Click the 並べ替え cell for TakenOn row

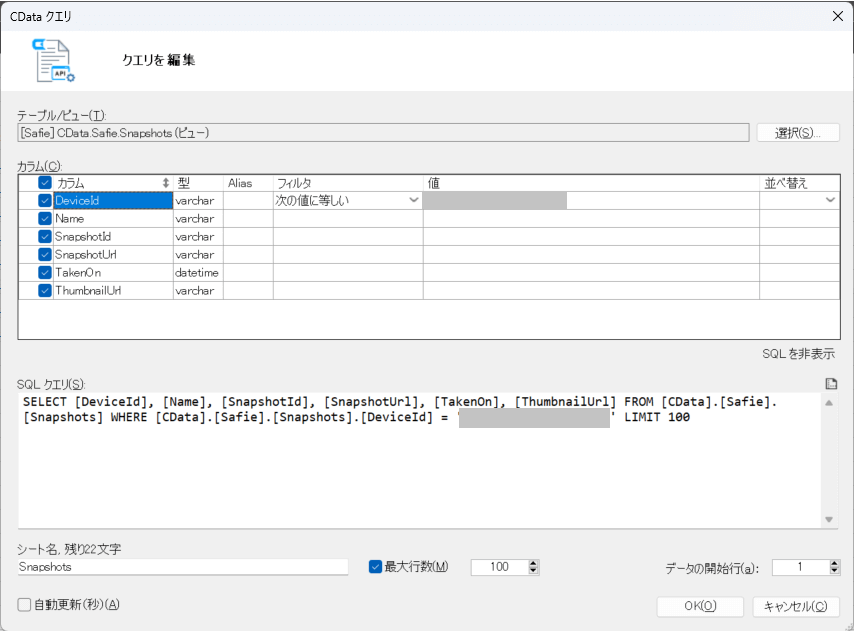coord(800,272)
